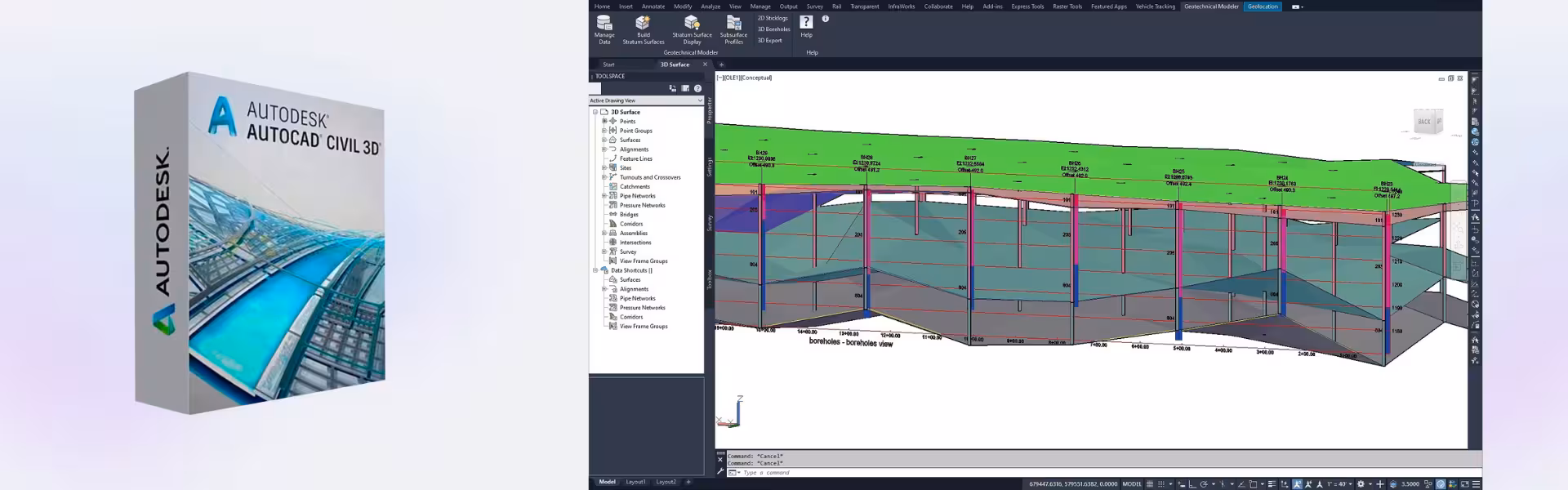Screen dimensions: 1568x490
Task: Click the annotation monitor plus icon
Action: pos(1380,483)
